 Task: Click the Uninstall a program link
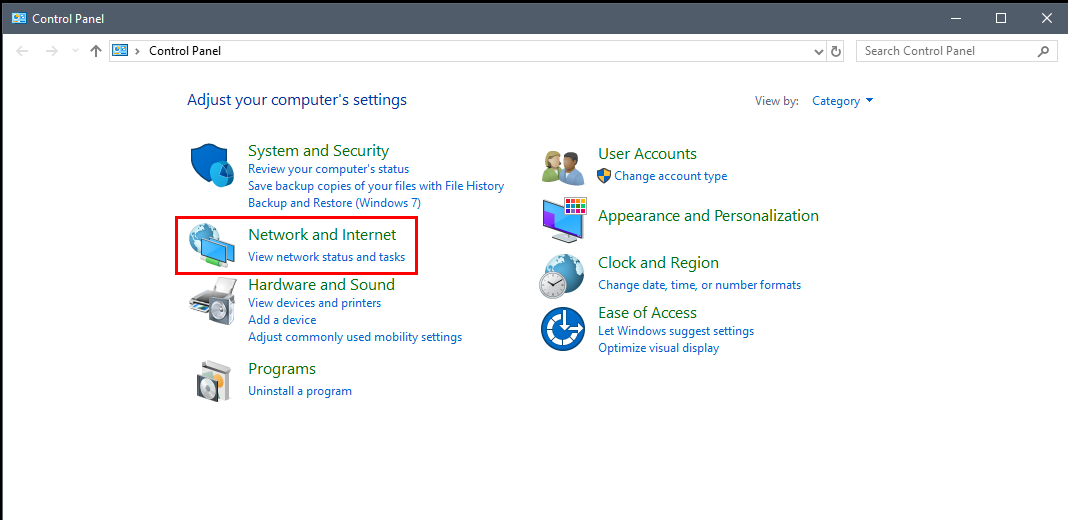coord(300,391)
